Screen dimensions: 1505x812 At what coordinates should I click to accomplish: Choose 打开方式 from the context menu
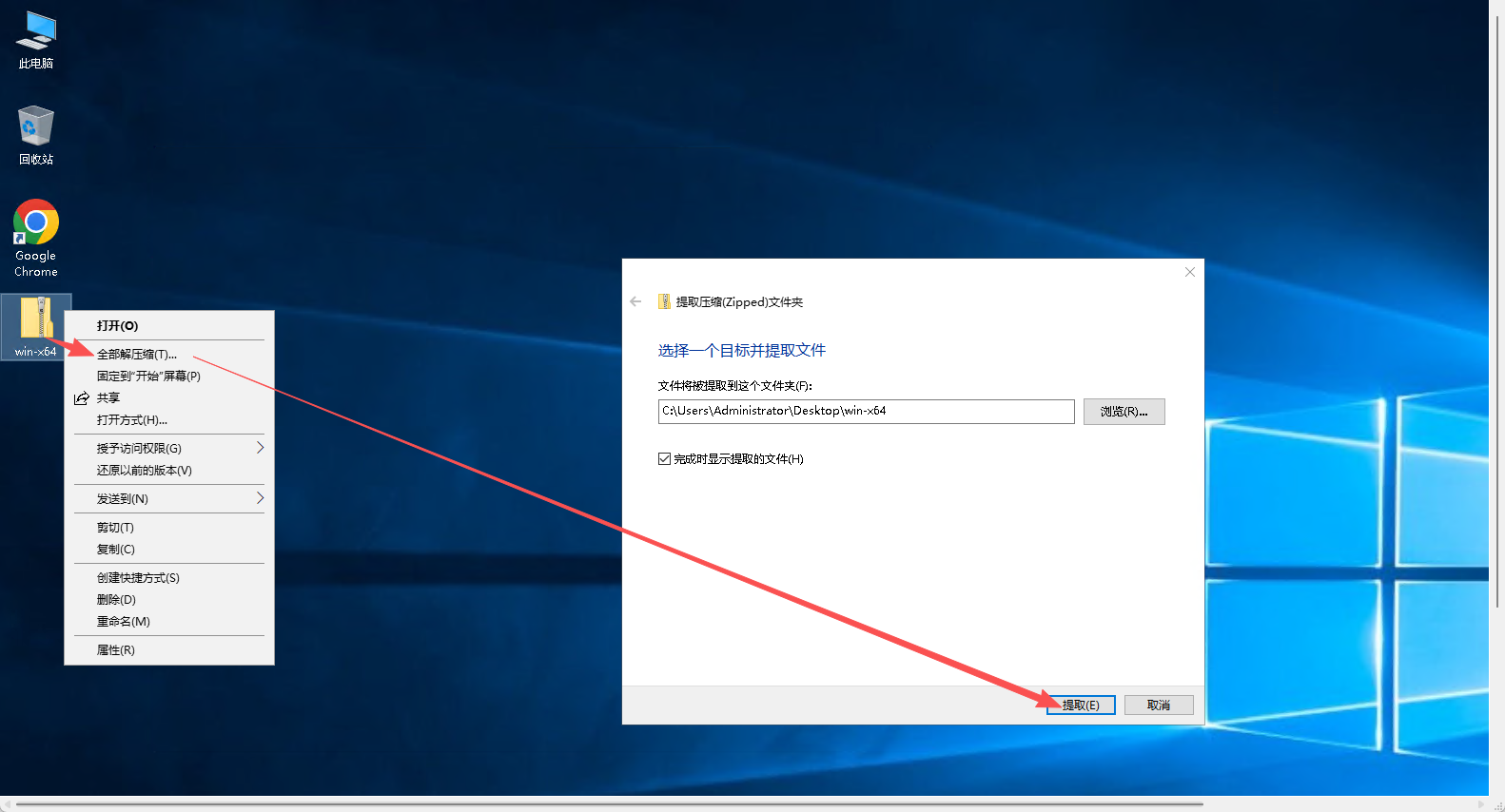point(131,420)
